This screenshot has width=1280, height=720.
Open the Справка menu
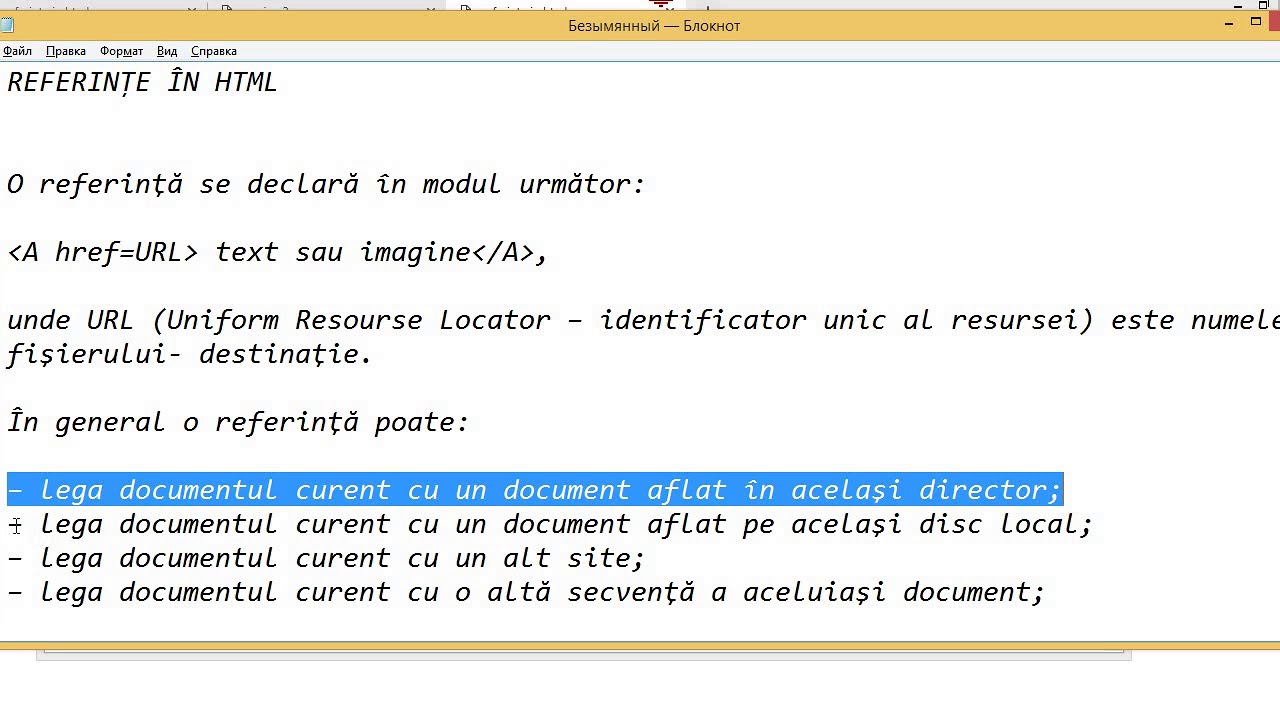pyautogui.click(x=214, y=51)
